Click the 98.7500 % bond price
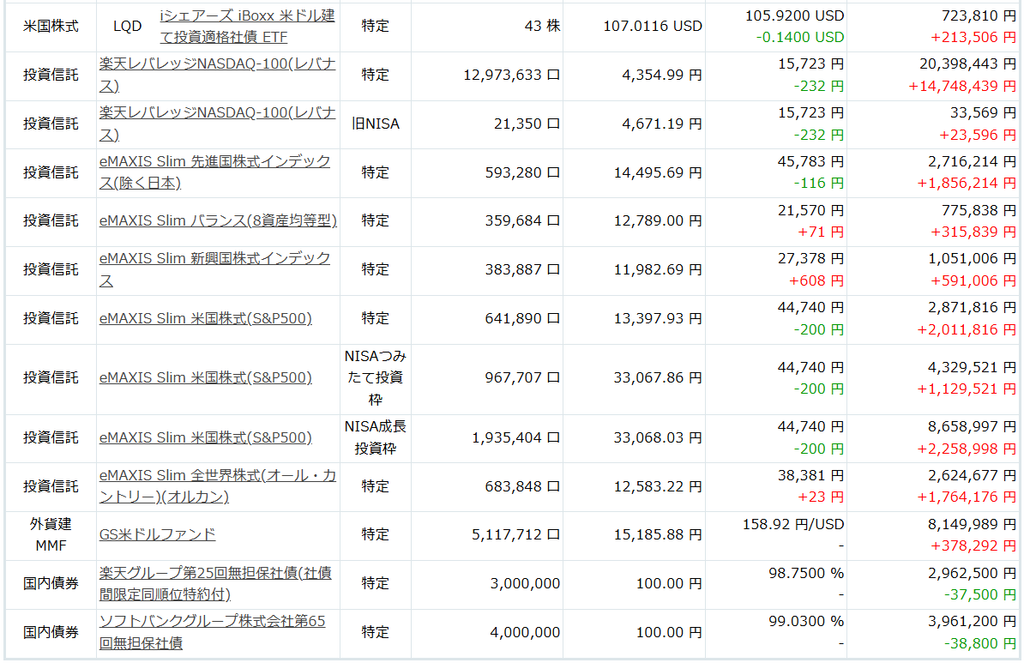This screenshot has width=1024, height=663. (807, 573)
